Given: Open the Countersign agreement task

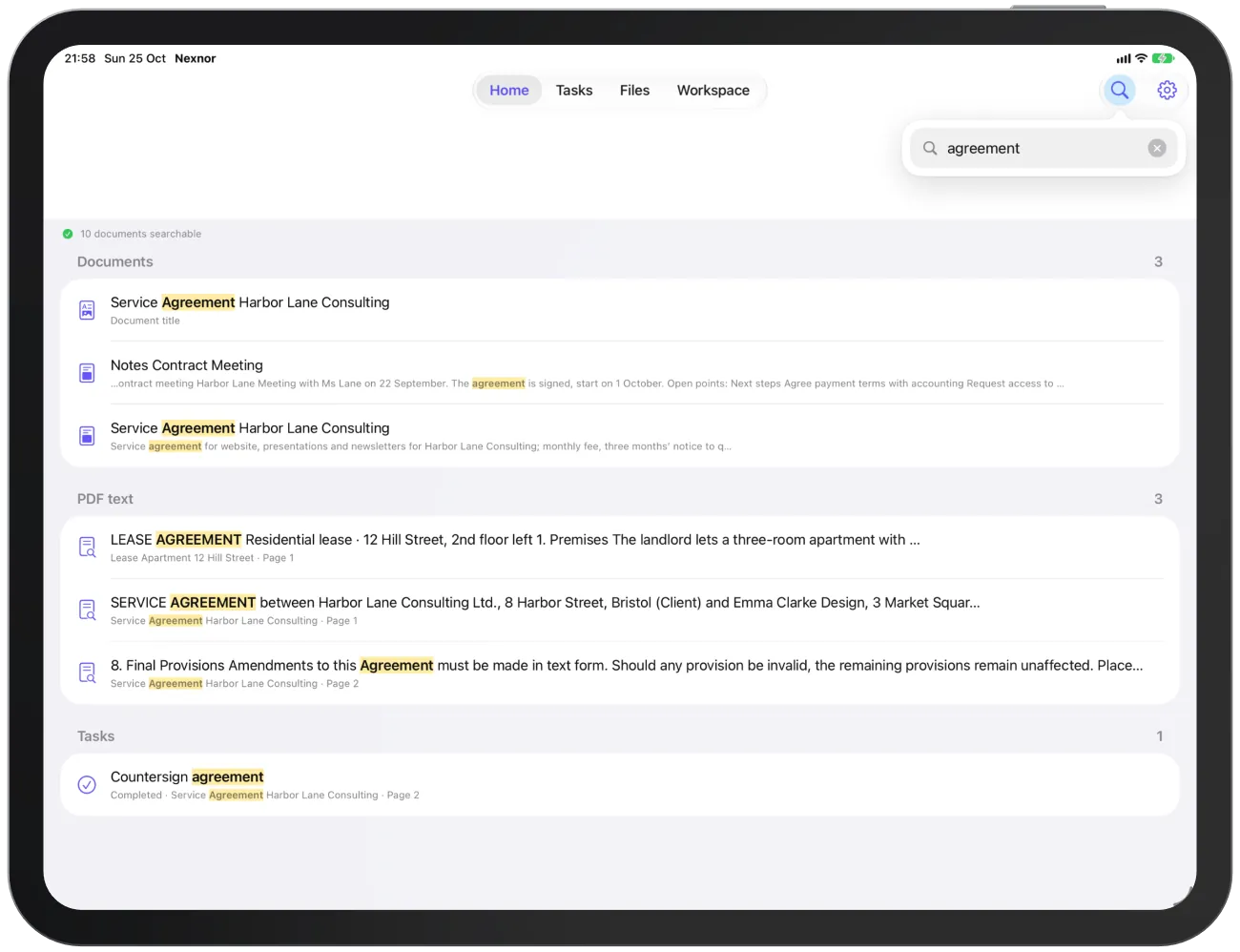Looking at the screenshot, I should pyautogui.click(x=620, y=785).
